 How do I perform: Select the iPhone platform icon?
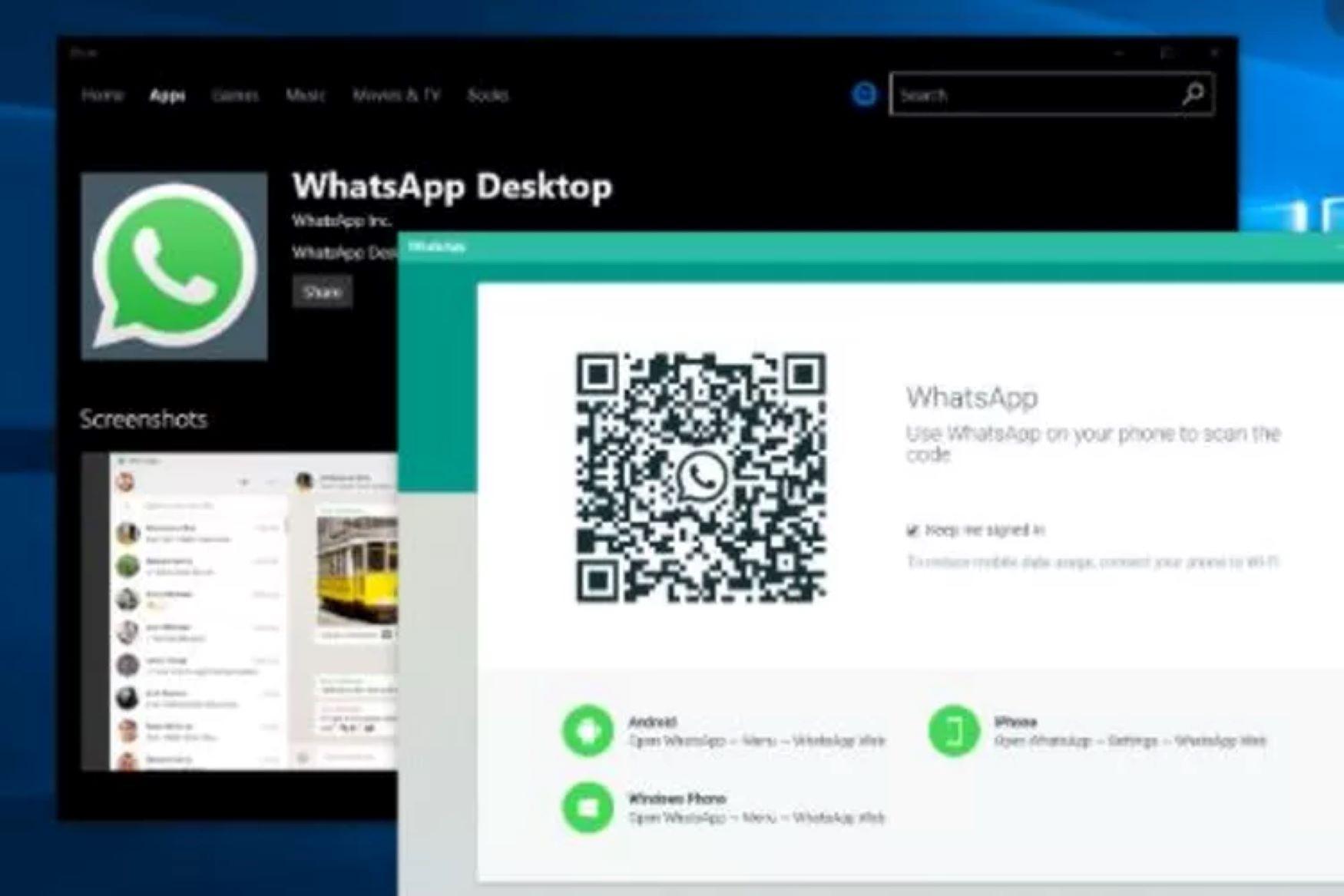pyautogui.click(x=952, y=731)
